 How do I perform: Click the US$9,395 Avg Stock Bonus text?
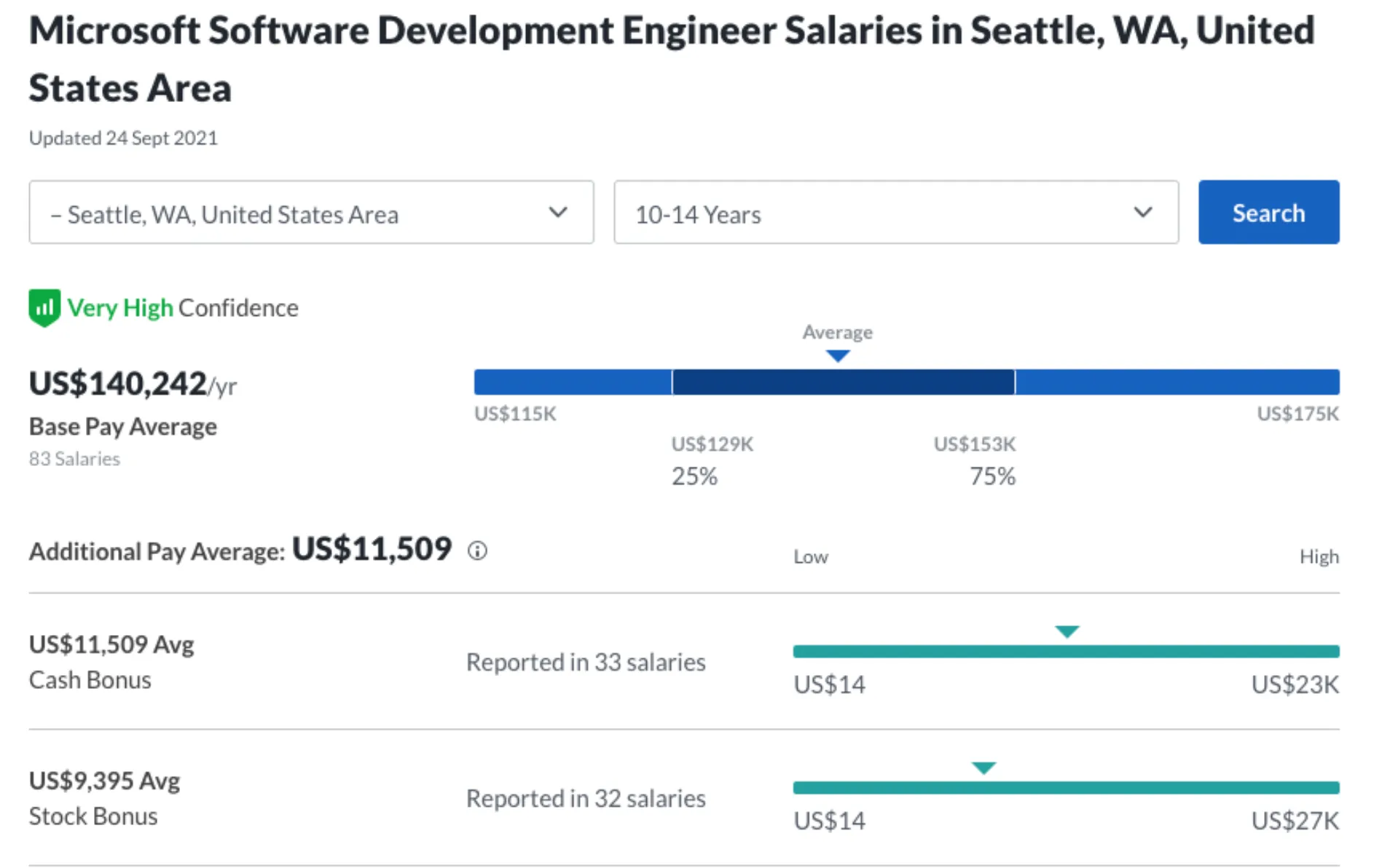click(104, 797)
